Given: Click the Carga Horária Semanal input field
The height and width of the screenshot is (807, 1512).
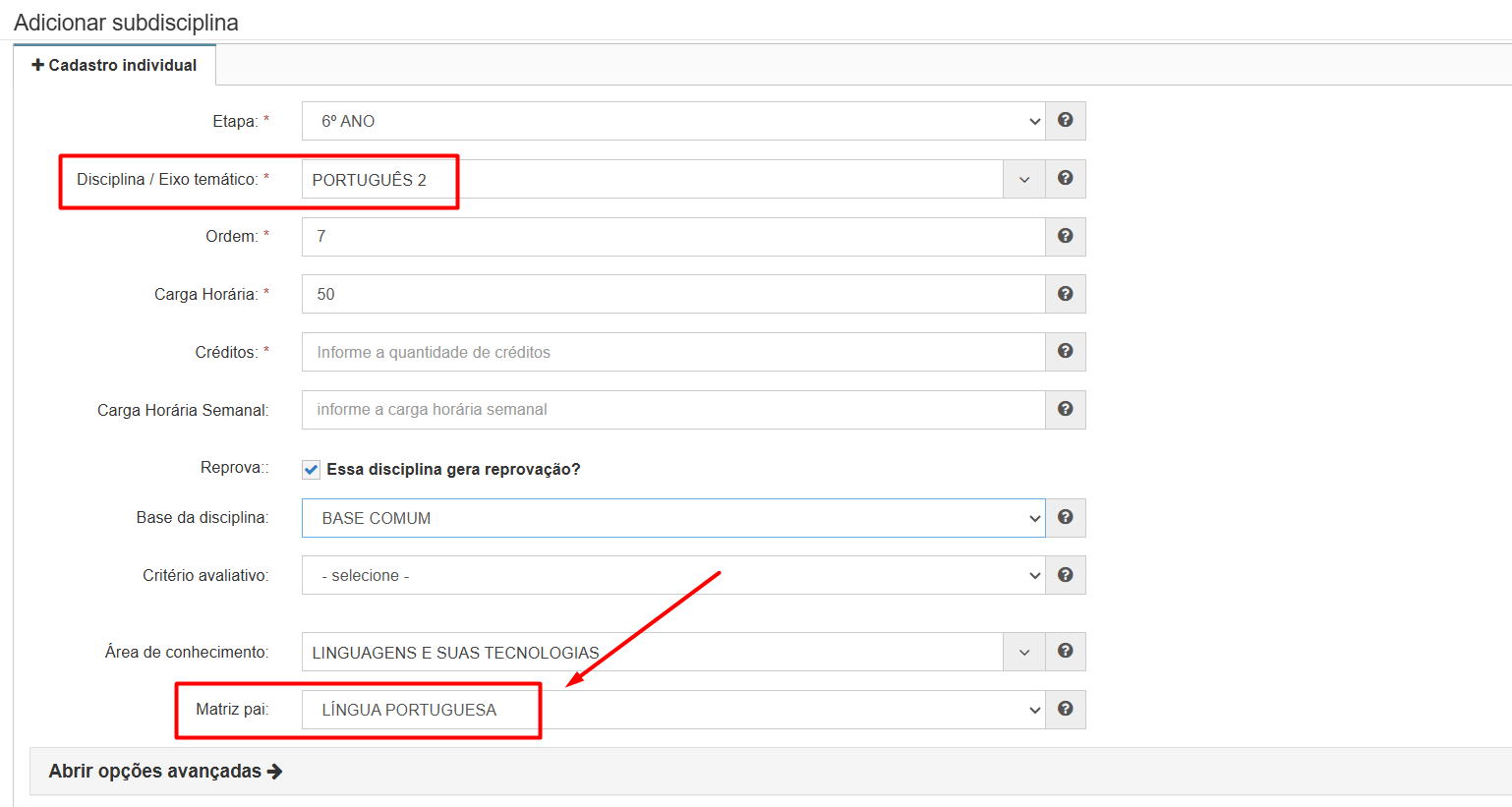Looking at the screenshot, I should pos(672,410).
